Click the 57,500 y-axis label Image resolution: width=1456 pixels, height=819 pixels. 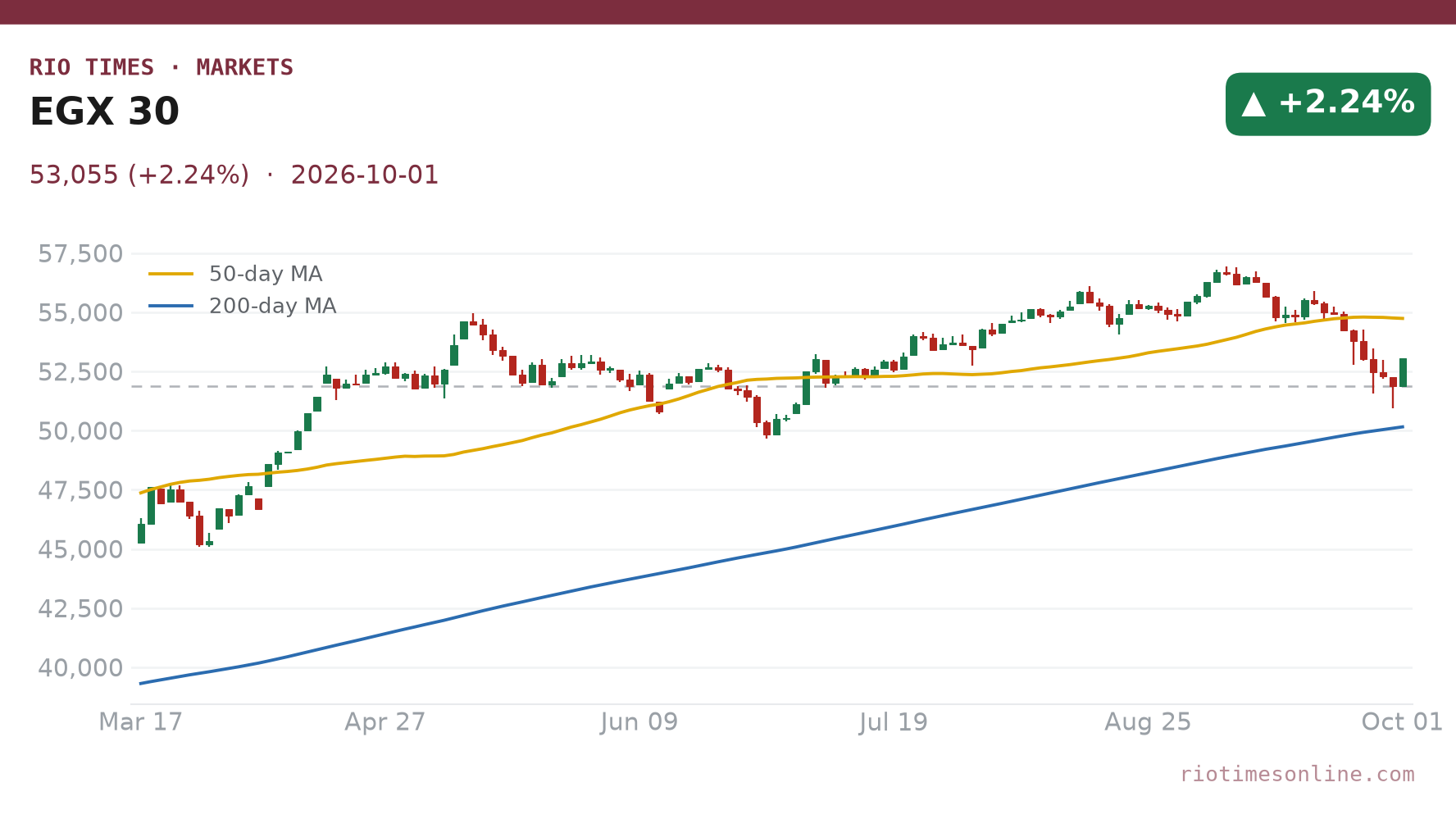click(x=81, y=254)
